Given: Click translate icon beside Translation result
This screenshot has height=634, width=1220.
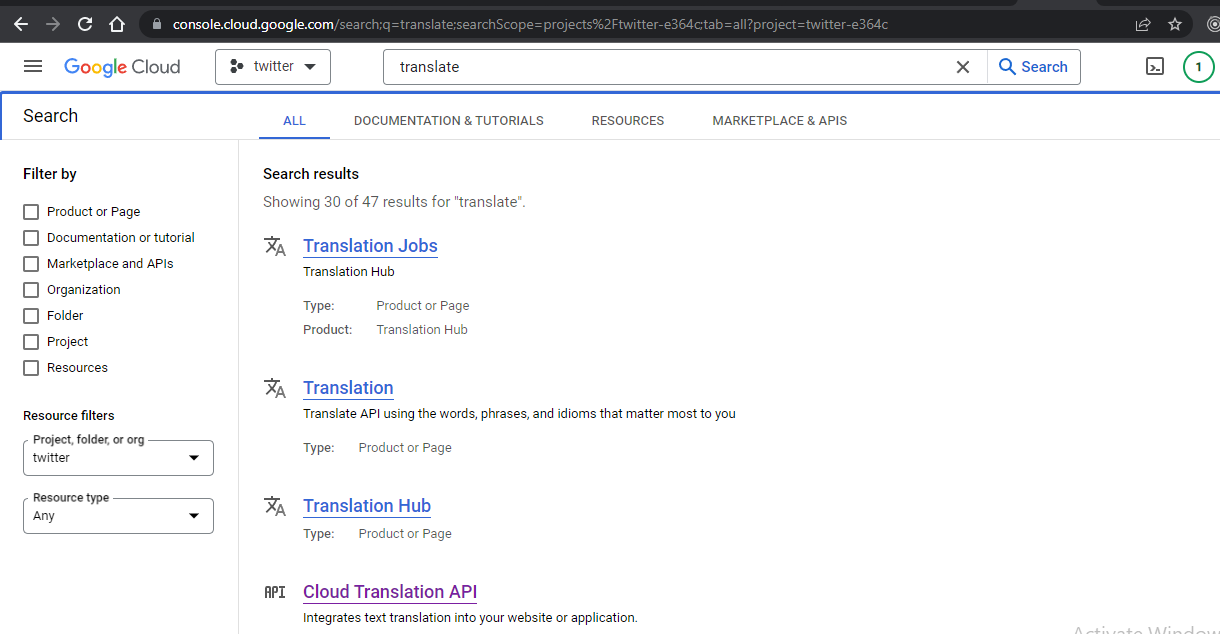Looking at the screenshot, I should coord(275,388).
